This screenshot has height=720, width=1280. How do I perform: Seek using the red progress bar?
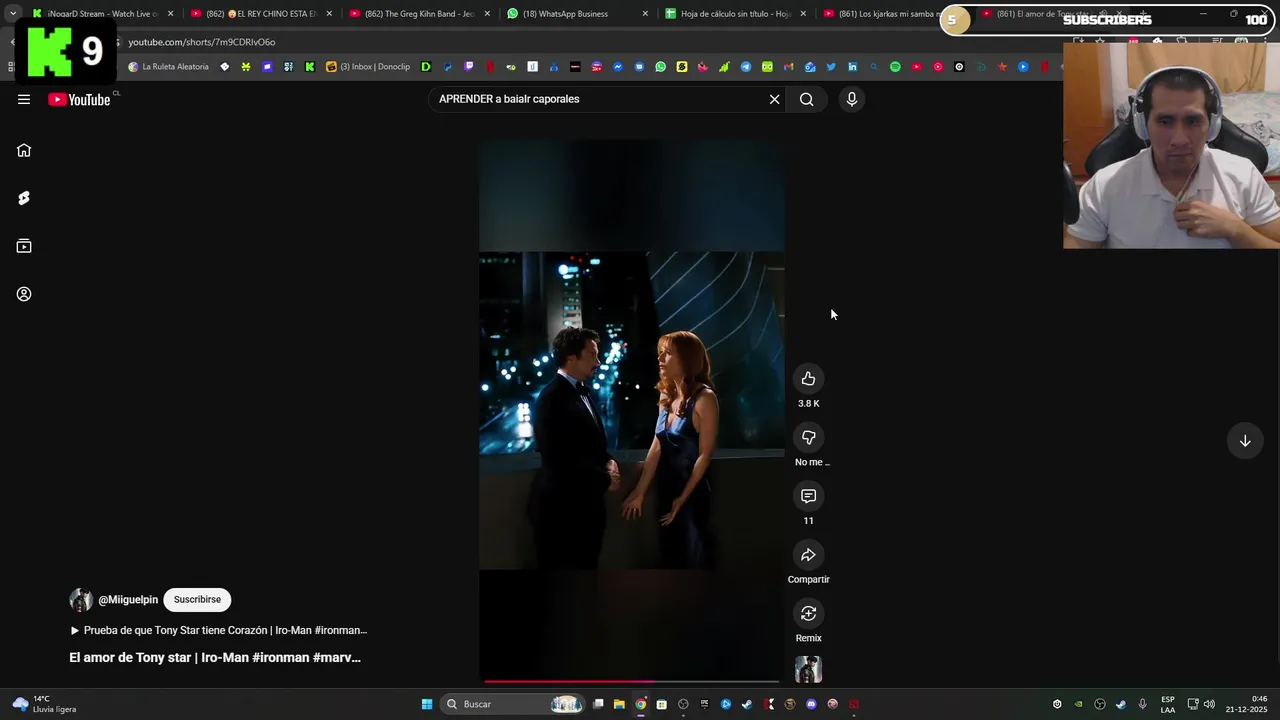(631, 682)
